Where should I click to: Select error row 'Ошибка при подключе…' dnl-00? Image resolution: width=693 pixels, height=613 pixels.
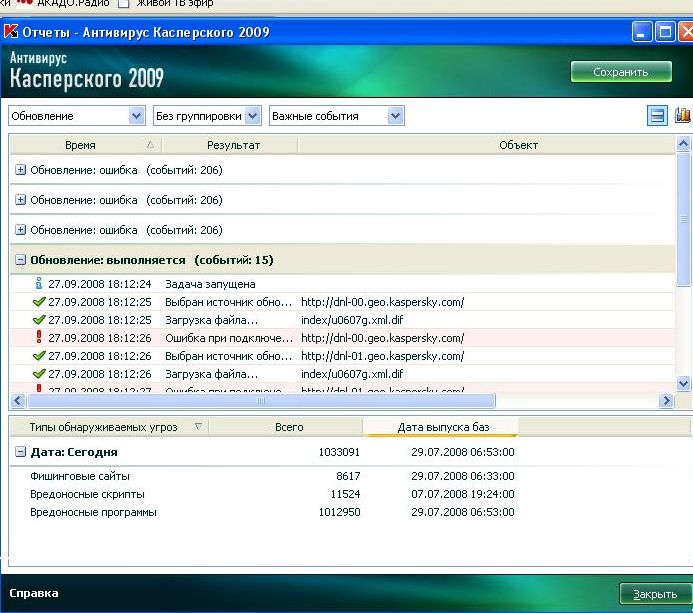click(342, 338)
